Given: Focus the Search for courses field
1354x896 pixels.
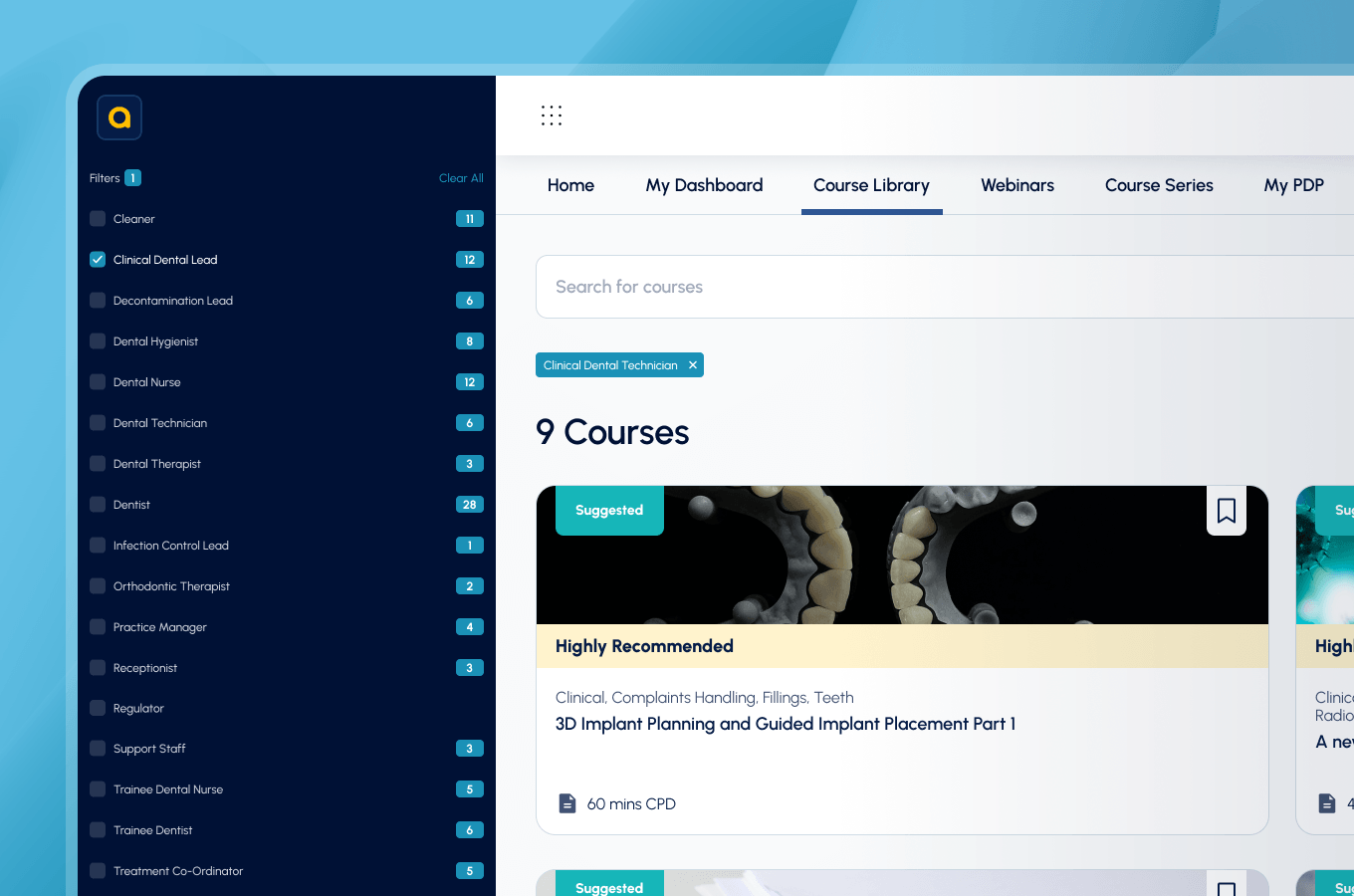Looking at the screenshot, I should [x=945, y=287].
